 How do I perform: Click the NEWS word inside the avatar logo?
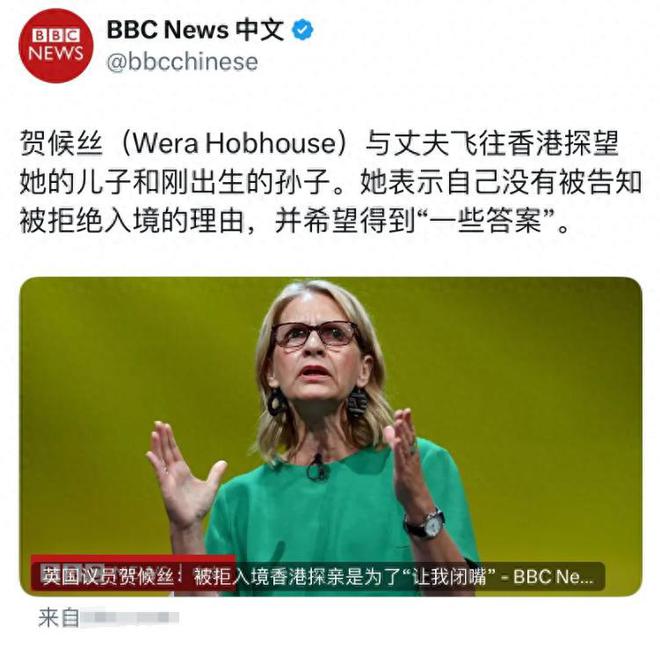(x=56, y=54)
